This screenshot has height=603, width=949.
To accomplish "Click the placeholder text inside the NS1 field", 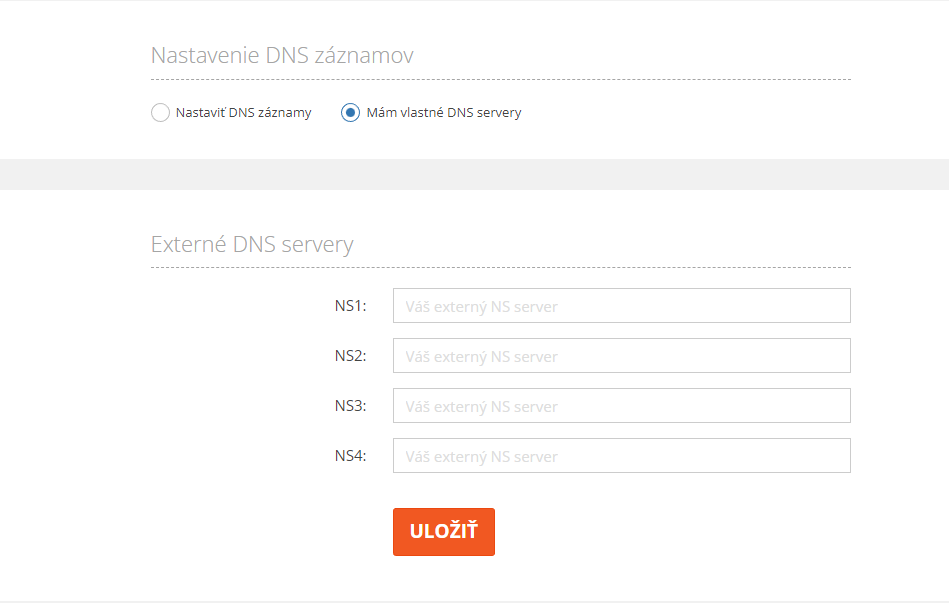I will [481, 307].
